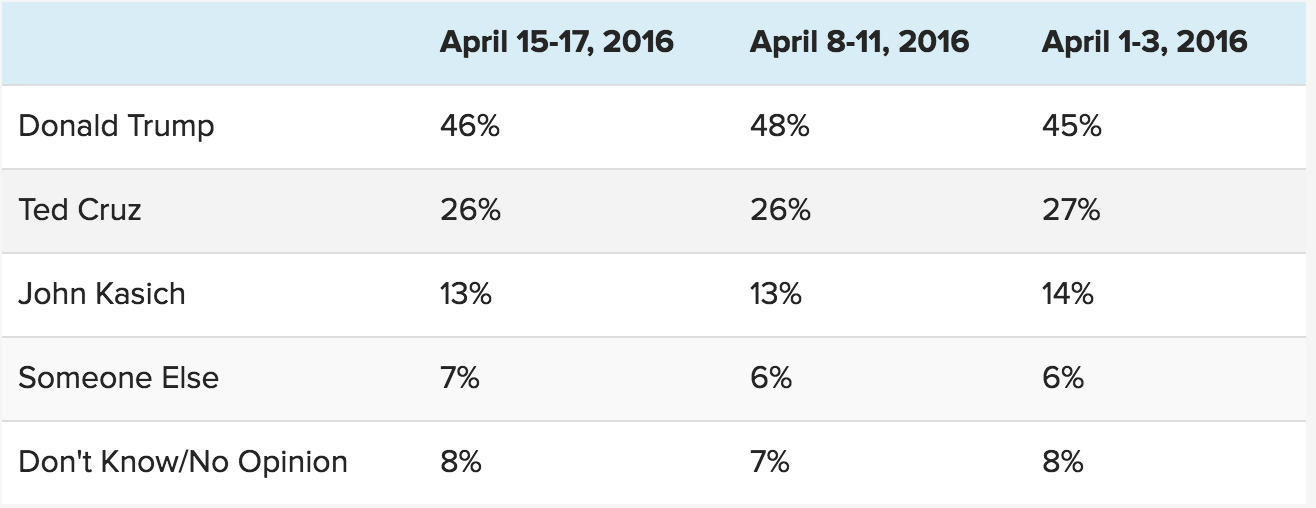Click Trump's 45% cell for April 1-3

[x=1071, y=126]
